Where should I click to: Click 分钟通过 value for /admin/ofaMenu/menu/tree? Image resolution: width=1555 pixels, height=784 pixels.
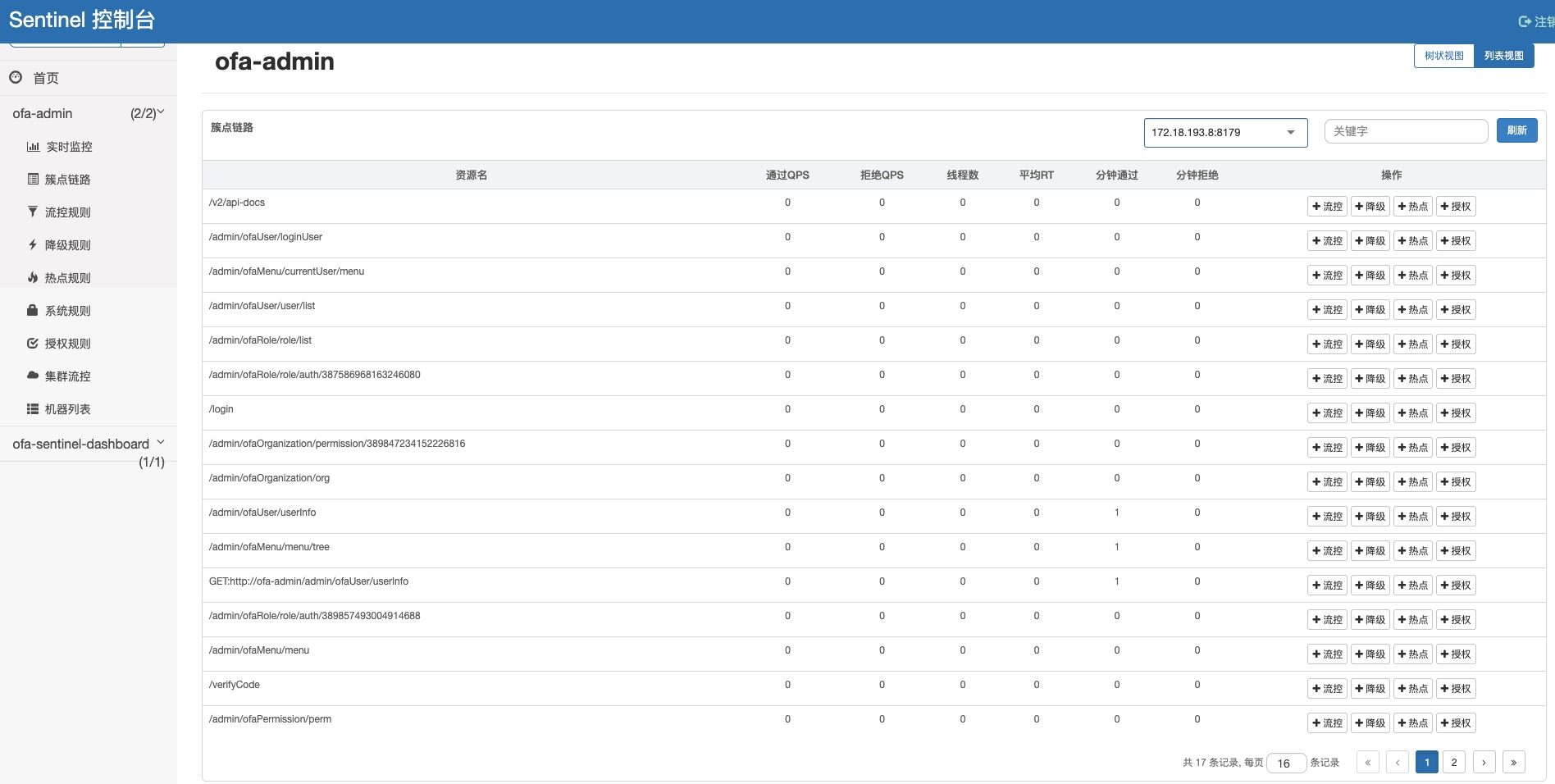pyautogui.click(x=1117, y=547)
